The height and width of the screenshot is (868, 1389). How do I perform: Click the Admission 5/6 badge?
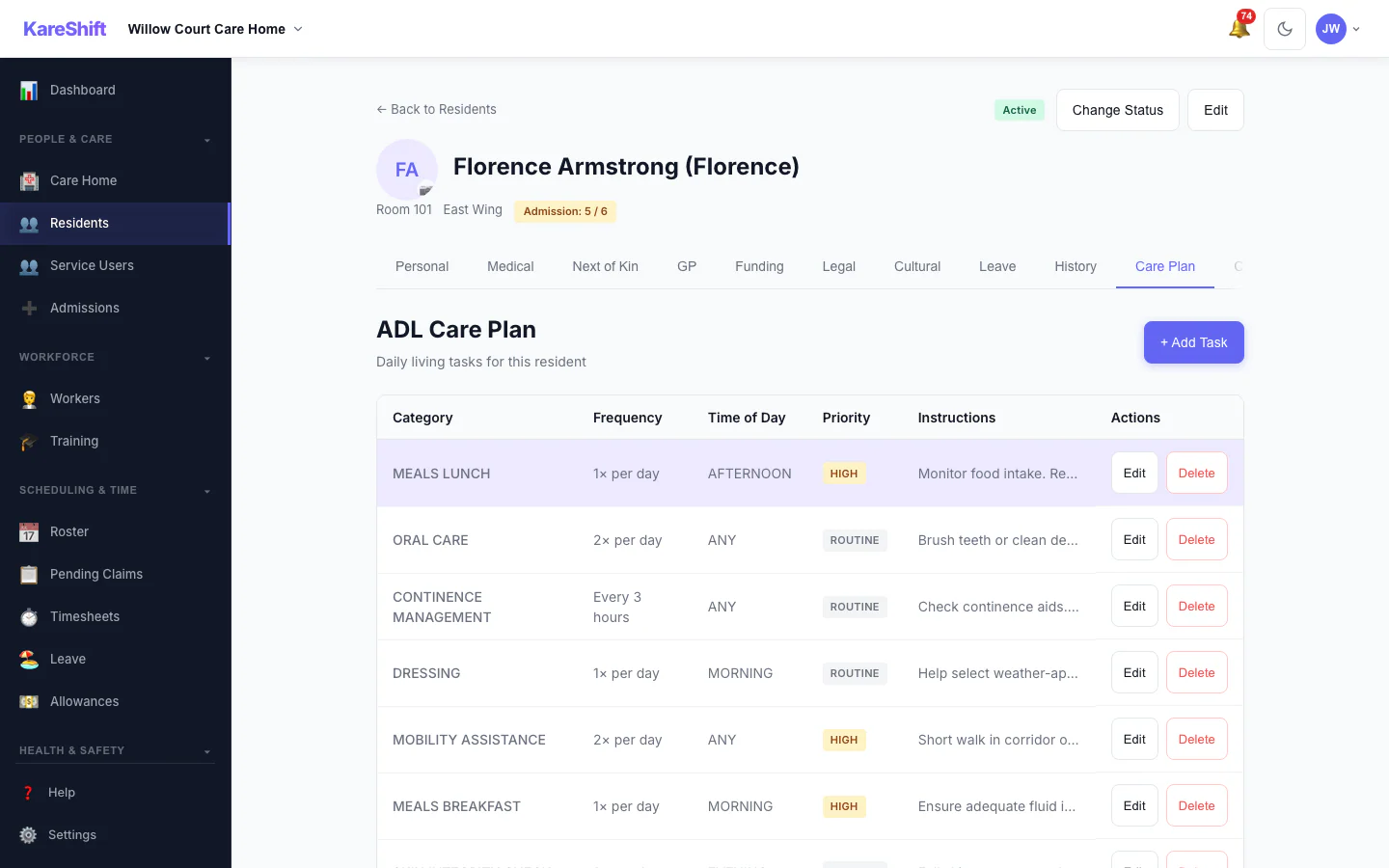tap(565, 211)
